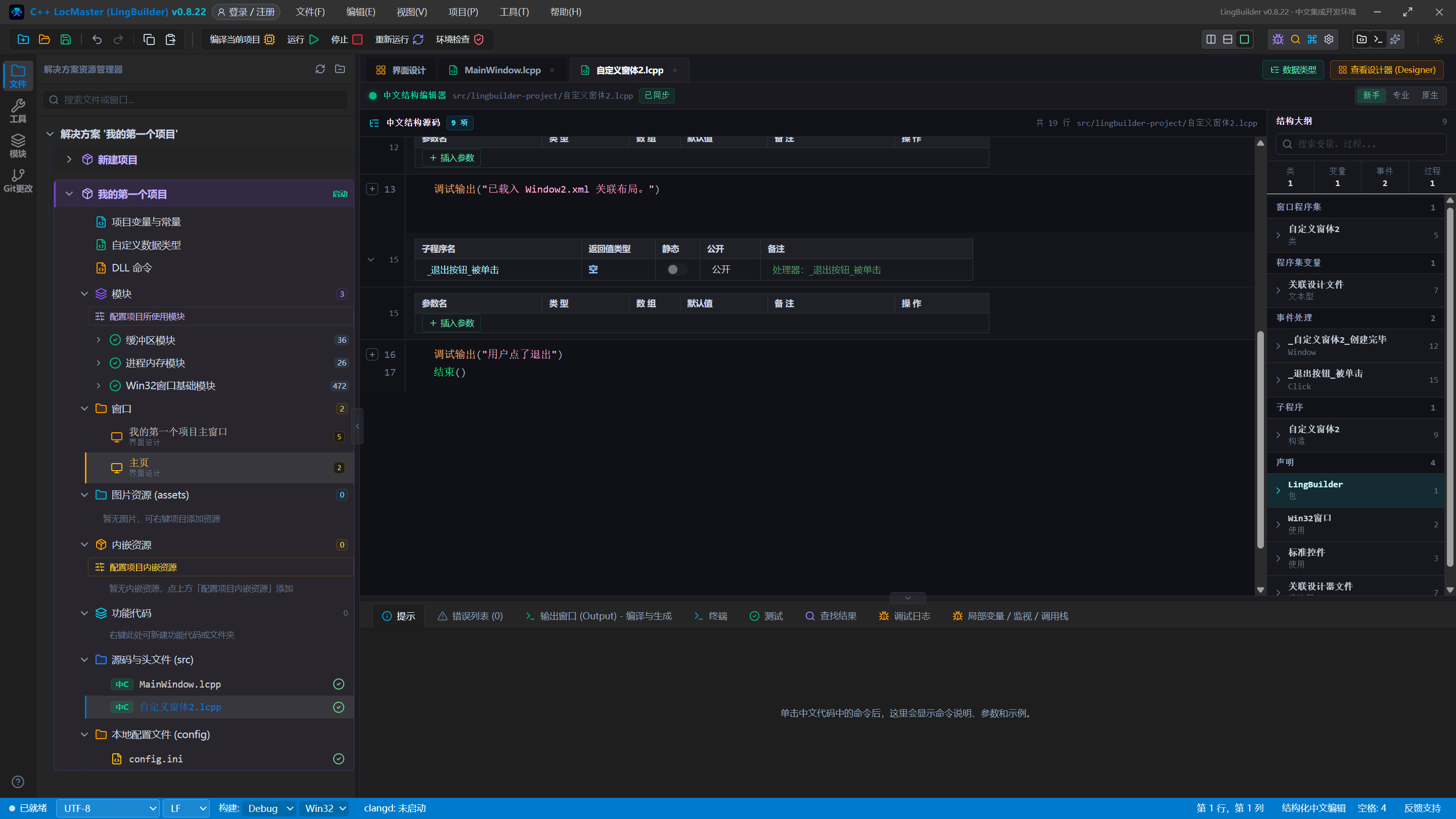The image size is (1456, 819).
Task: Open the 视图(V) menu
Action: [x=412, y=12]
